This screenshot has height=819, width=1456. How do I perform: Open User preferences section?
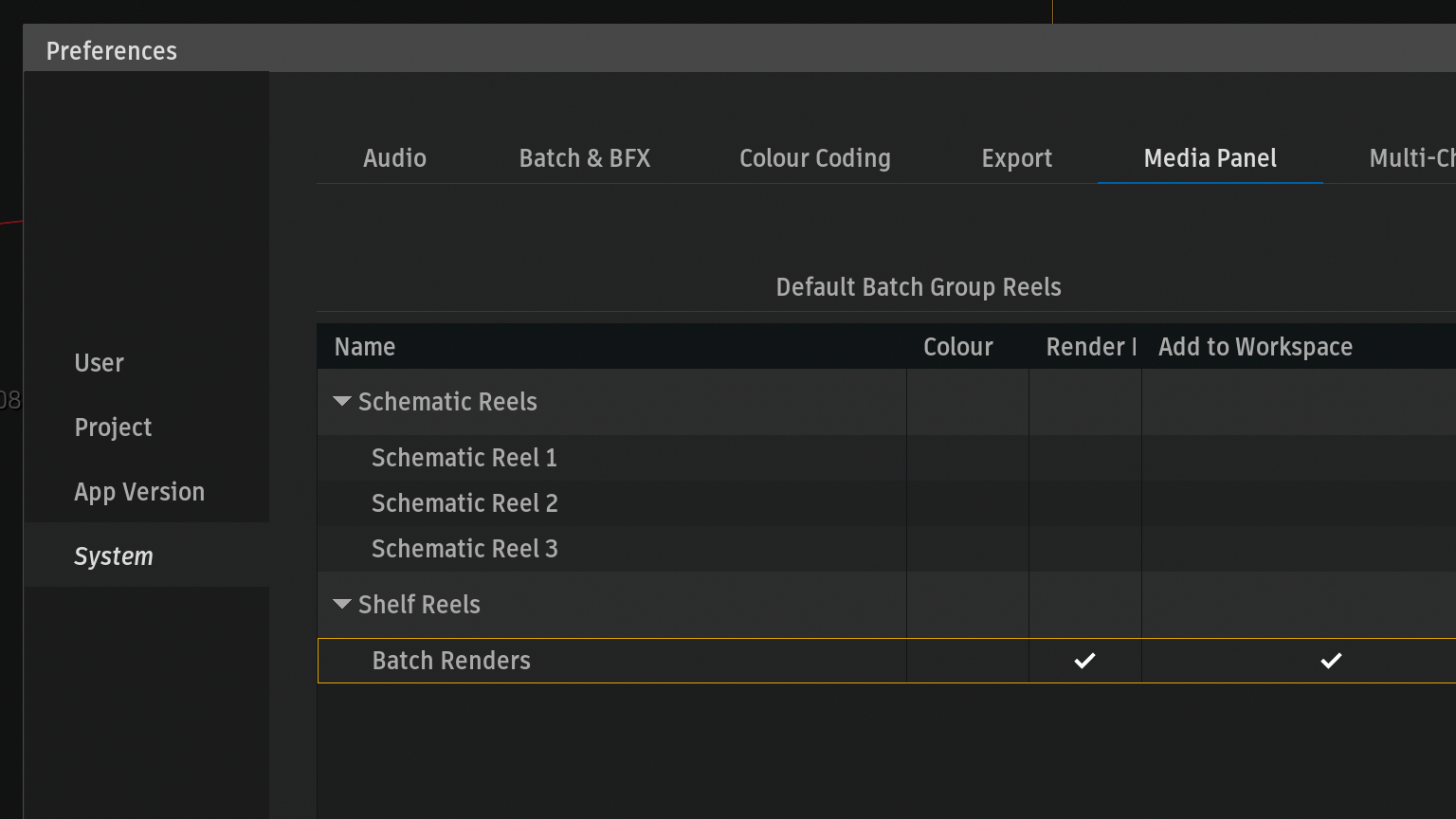100,363
